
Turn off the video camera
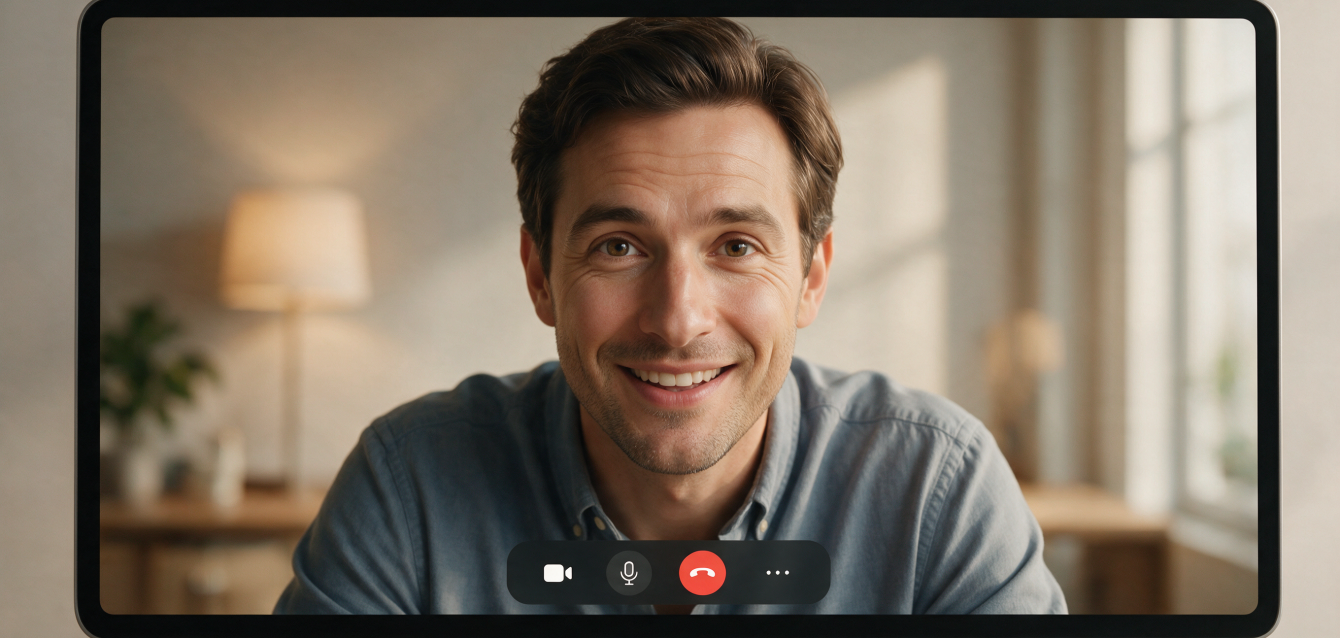coord(557,573)
